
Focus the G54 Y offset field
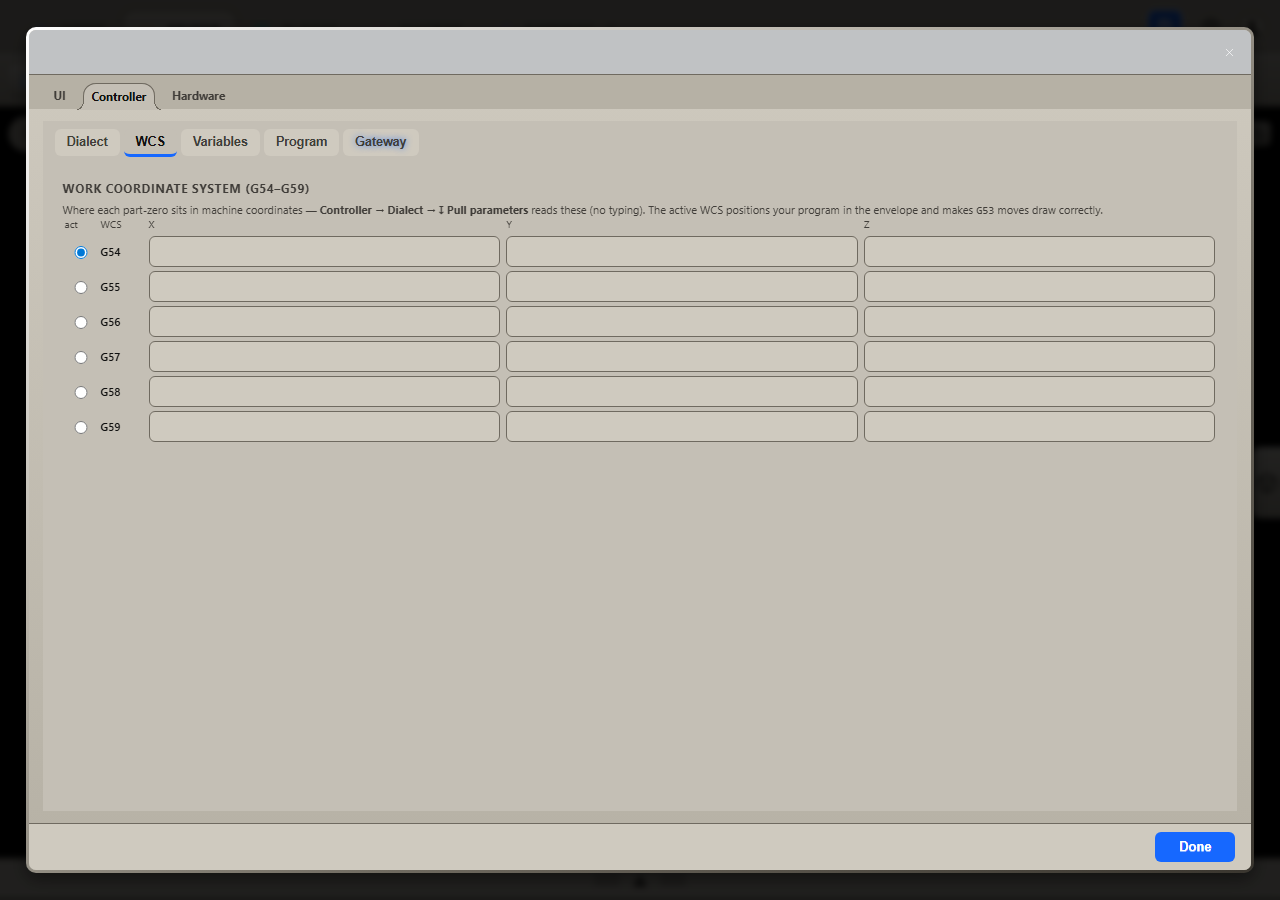point(682,252)
